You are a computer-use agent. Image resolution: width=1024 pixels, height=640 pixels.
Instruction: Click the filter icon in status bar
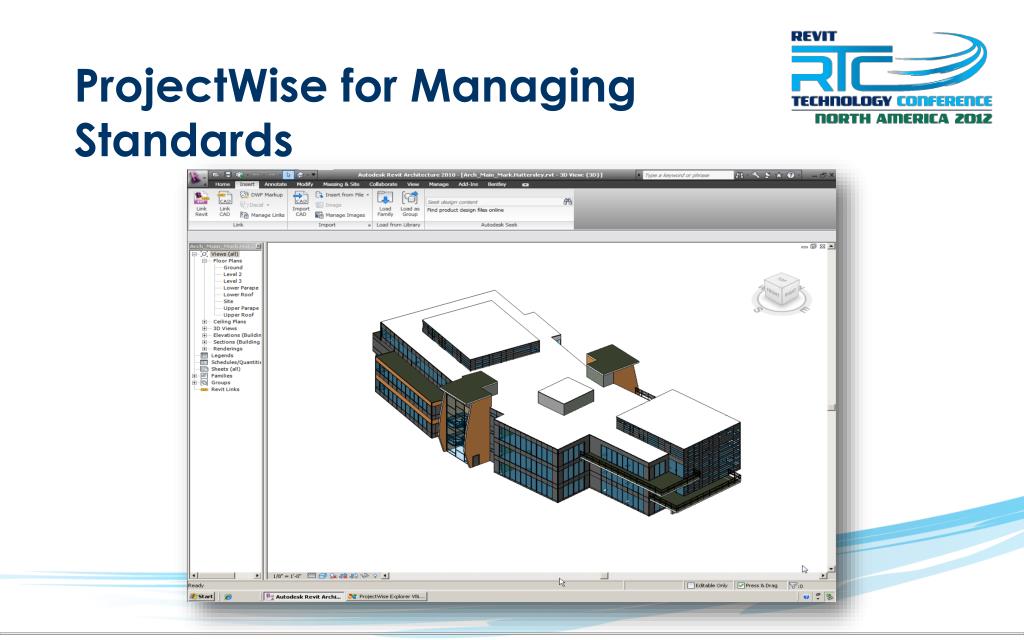[793, 586]
